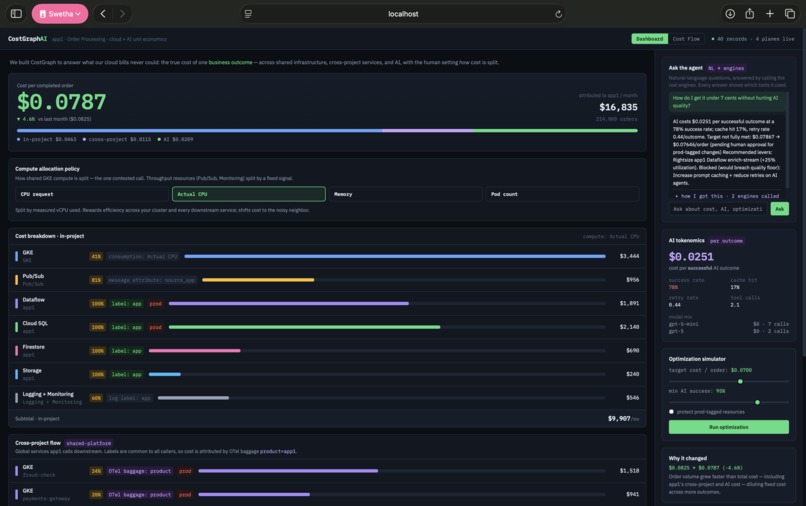Screen dimensions: 806x506
Task: Click the Pub/Sub cost row name
Action: (33, 276)
